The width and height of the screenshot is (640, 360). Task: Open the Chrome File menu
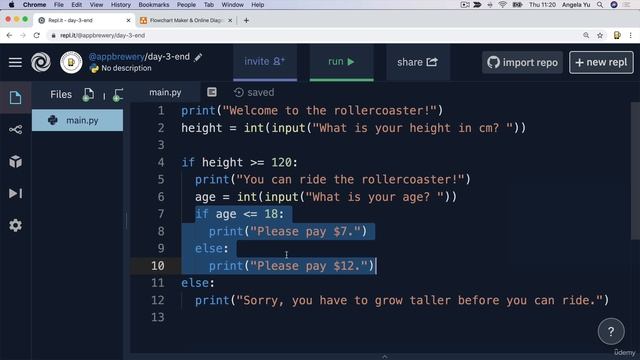pyautogui.click(x=59, y=5)
